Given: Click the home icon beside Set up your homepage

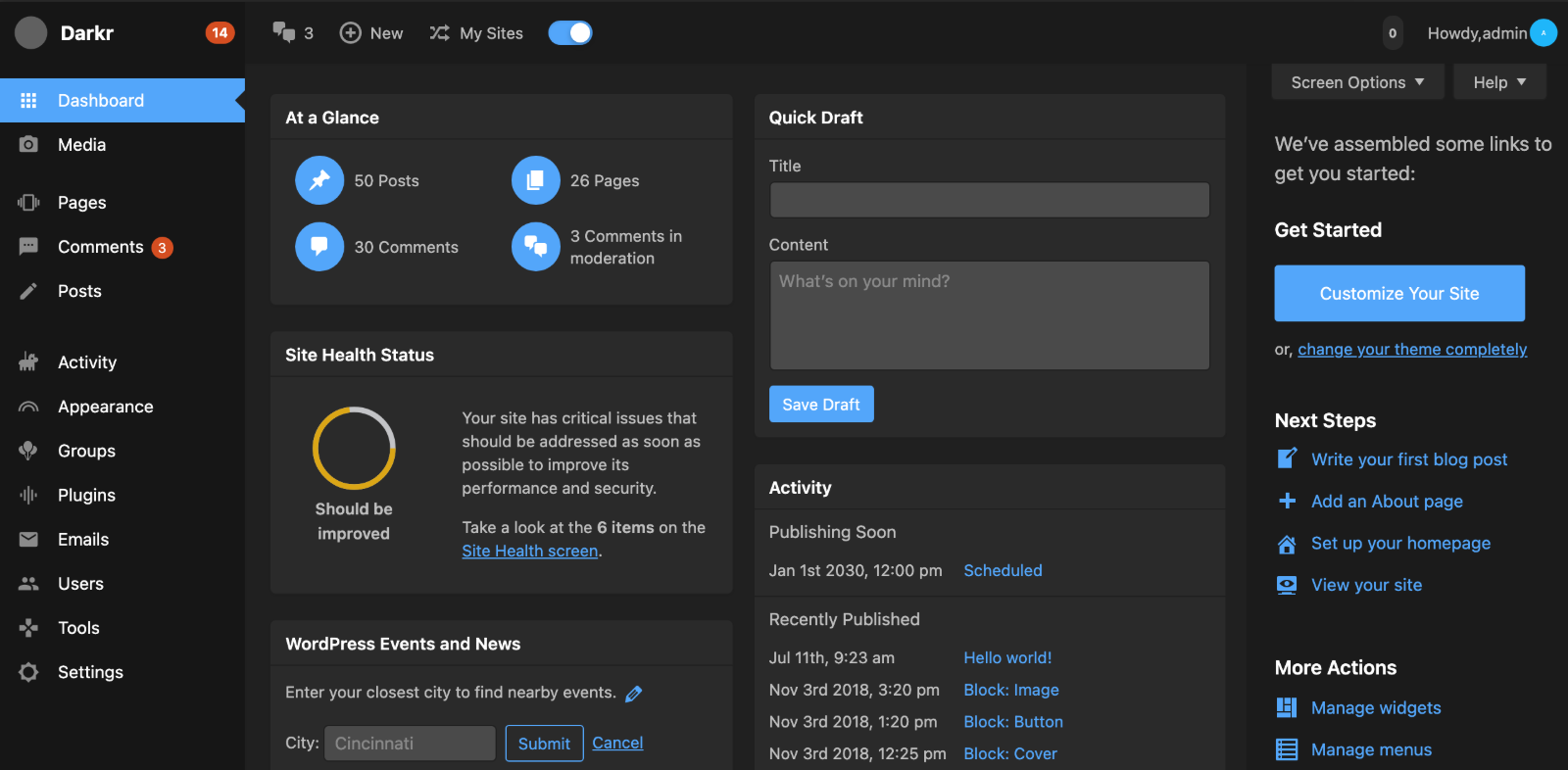Looking at the screenshot, I should pos(1287,544).
